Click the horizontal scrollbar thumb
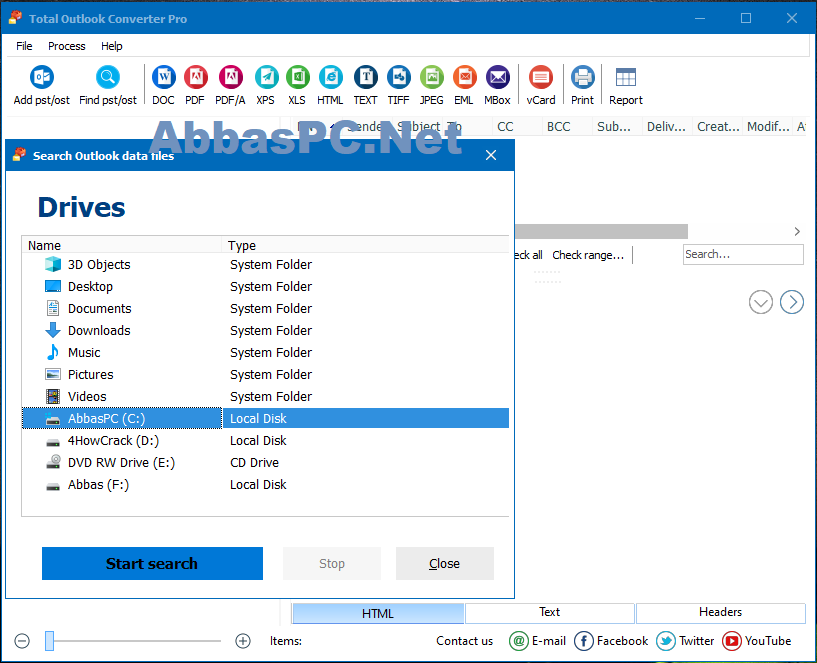This screenshot has width=817, height=663. [x=601, y=231]
